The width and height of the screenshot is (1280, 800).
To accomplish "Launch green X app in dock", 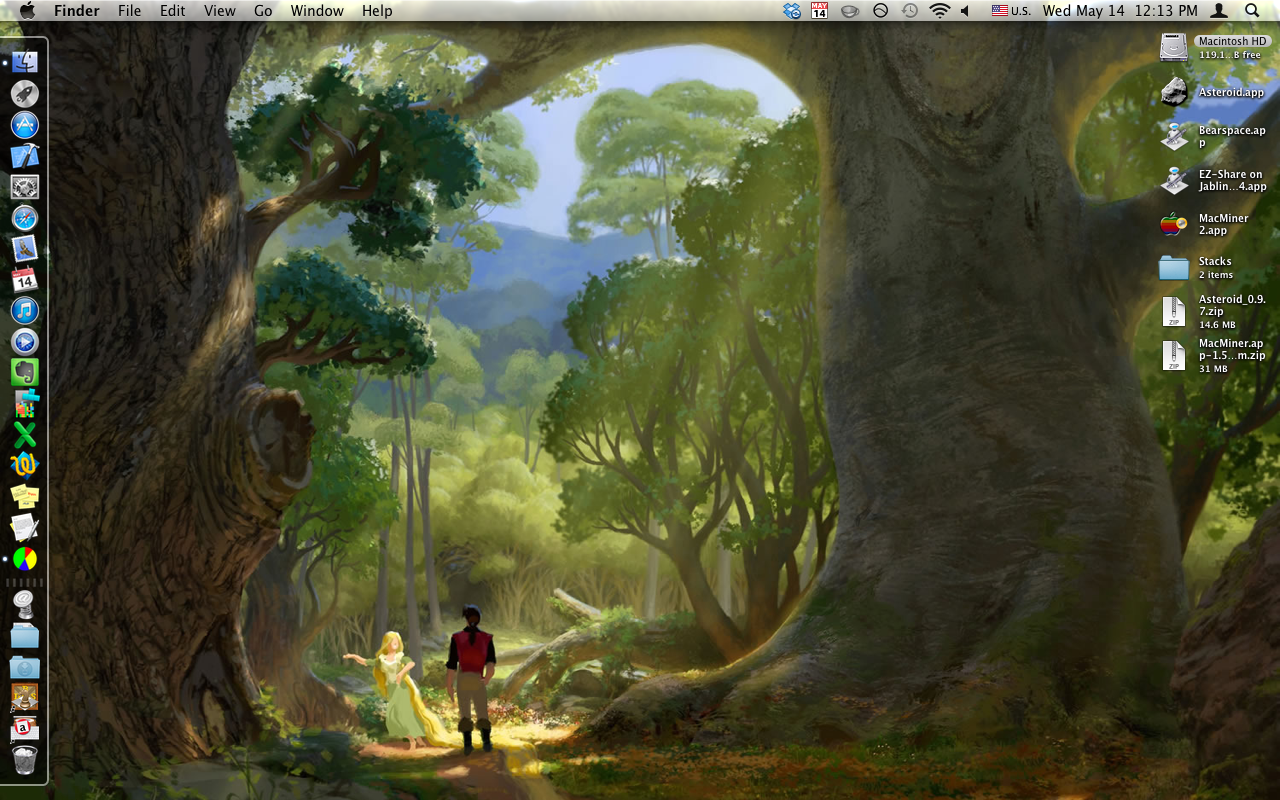I will [x=24, y=434].
